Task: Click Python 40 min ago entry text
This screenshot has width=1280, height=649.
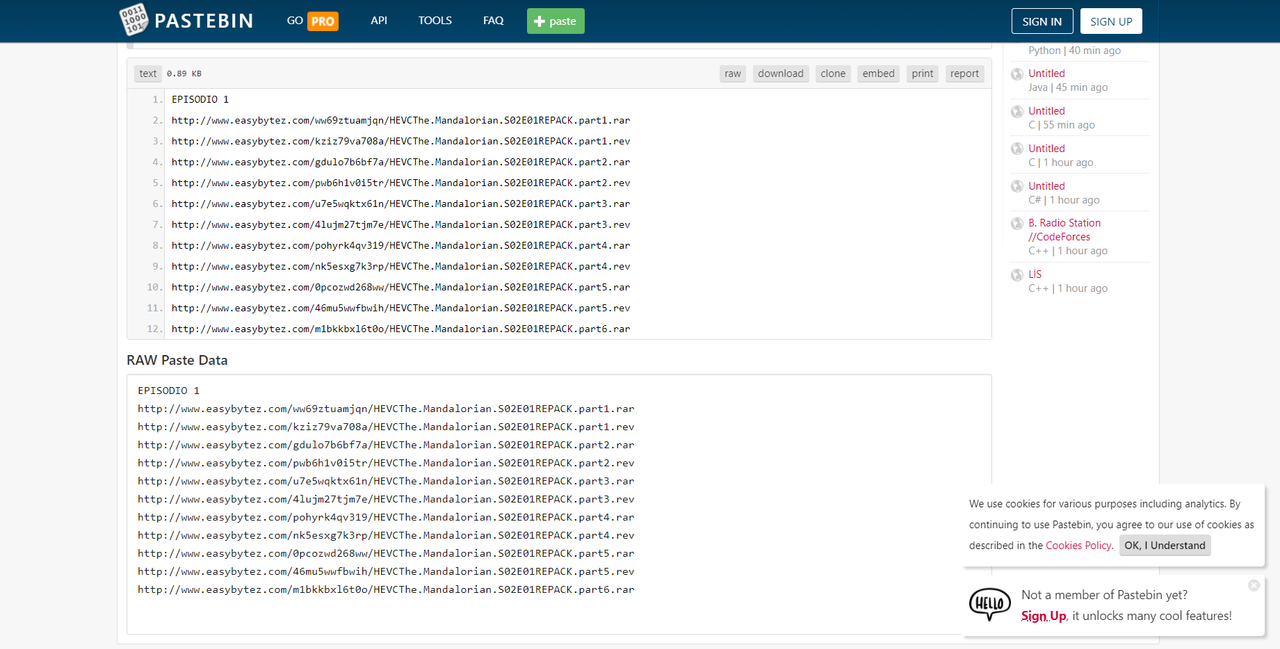Action: click(x=1074, y=50)
